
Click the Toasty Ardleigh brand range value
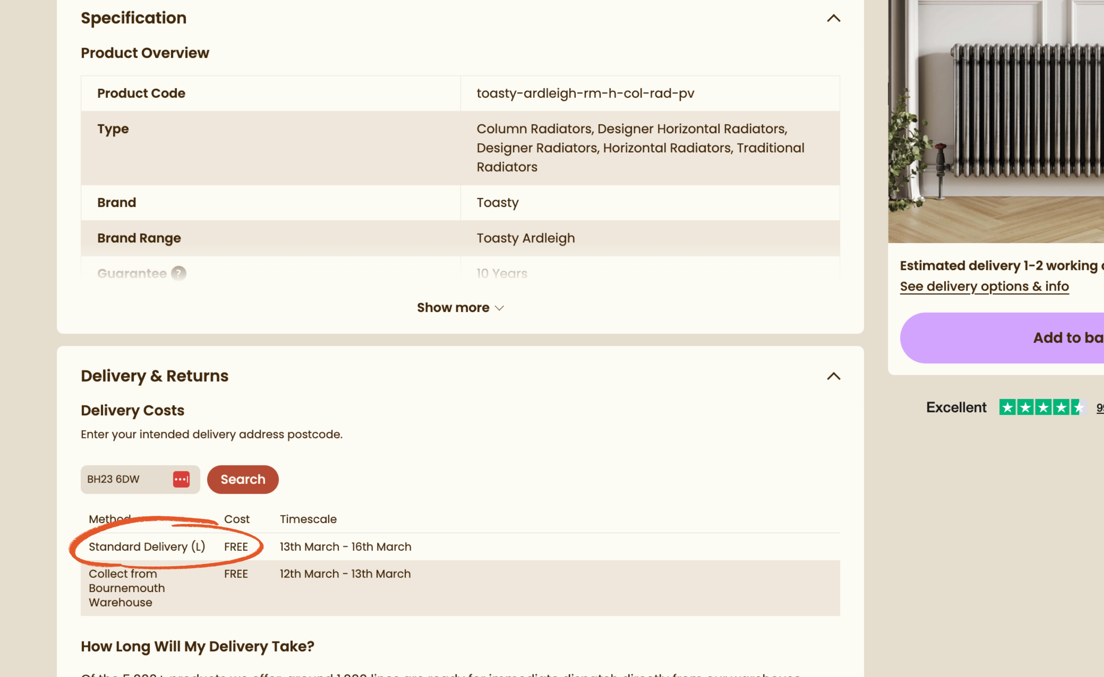526,238
